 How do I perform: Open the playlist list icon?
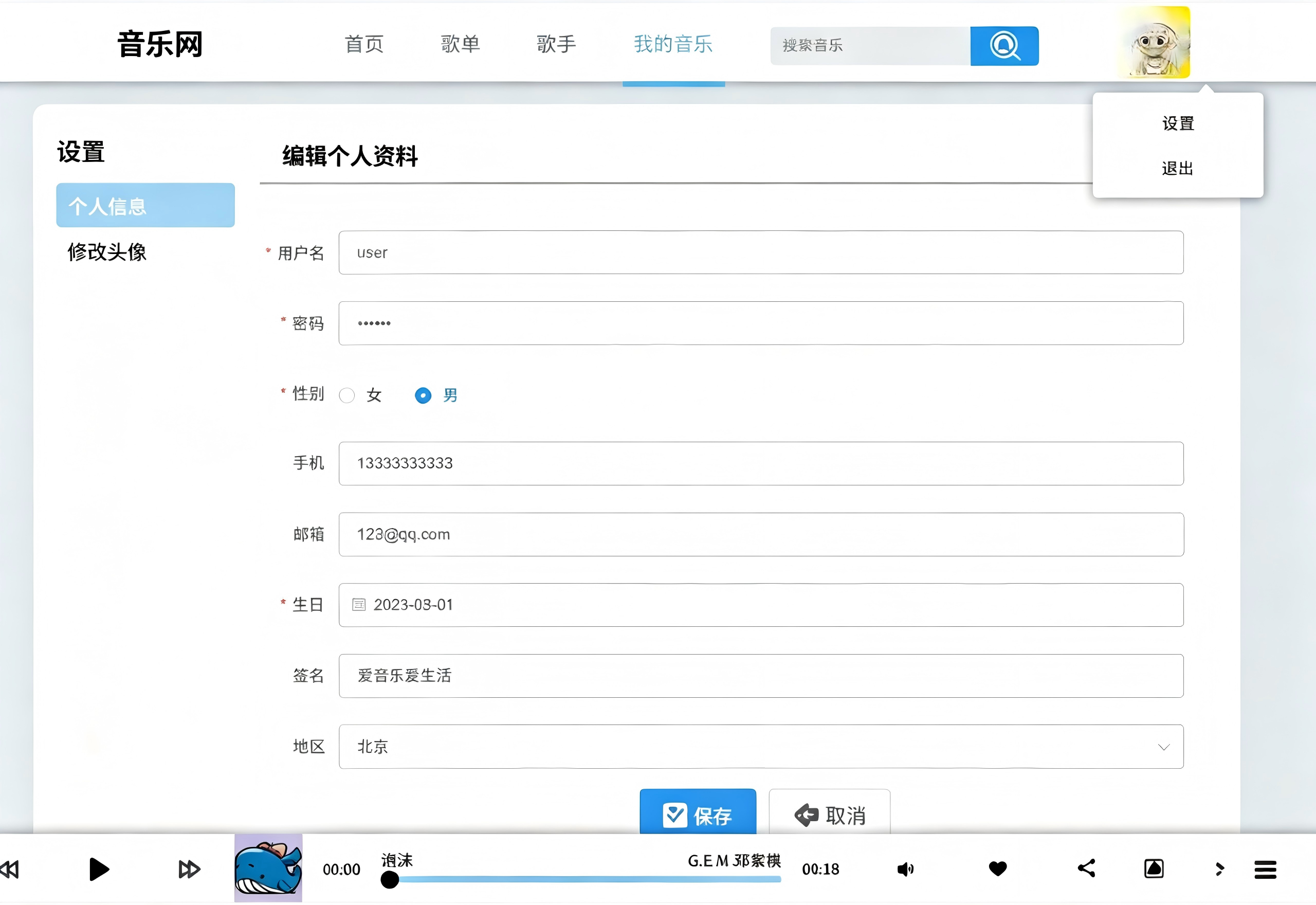tap(1265, 870)
